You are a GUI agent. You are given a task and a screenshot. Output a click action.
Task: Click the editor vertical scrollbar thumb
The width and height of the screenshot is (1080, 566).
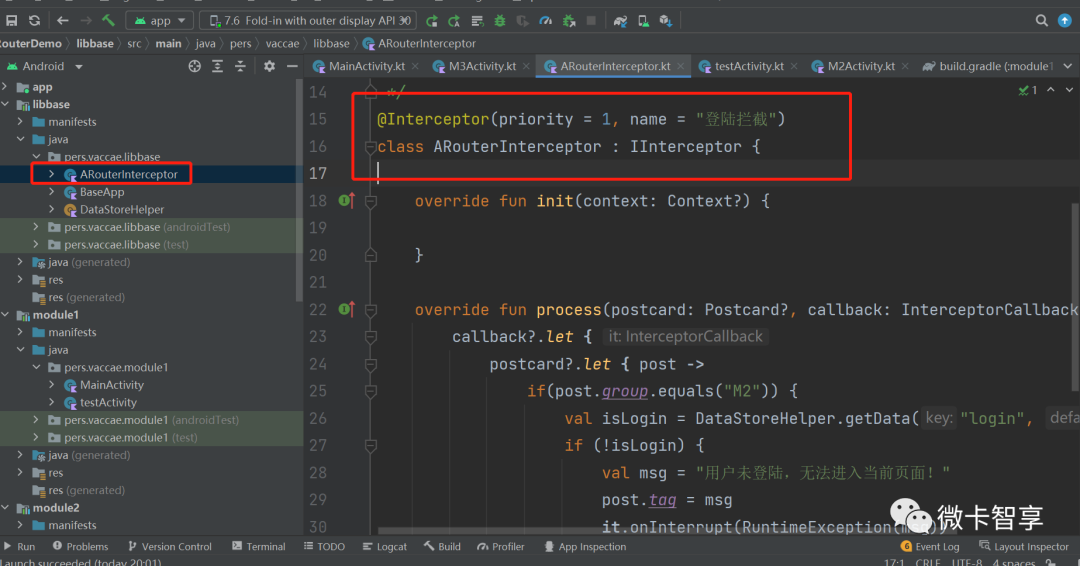(1074, 296)
